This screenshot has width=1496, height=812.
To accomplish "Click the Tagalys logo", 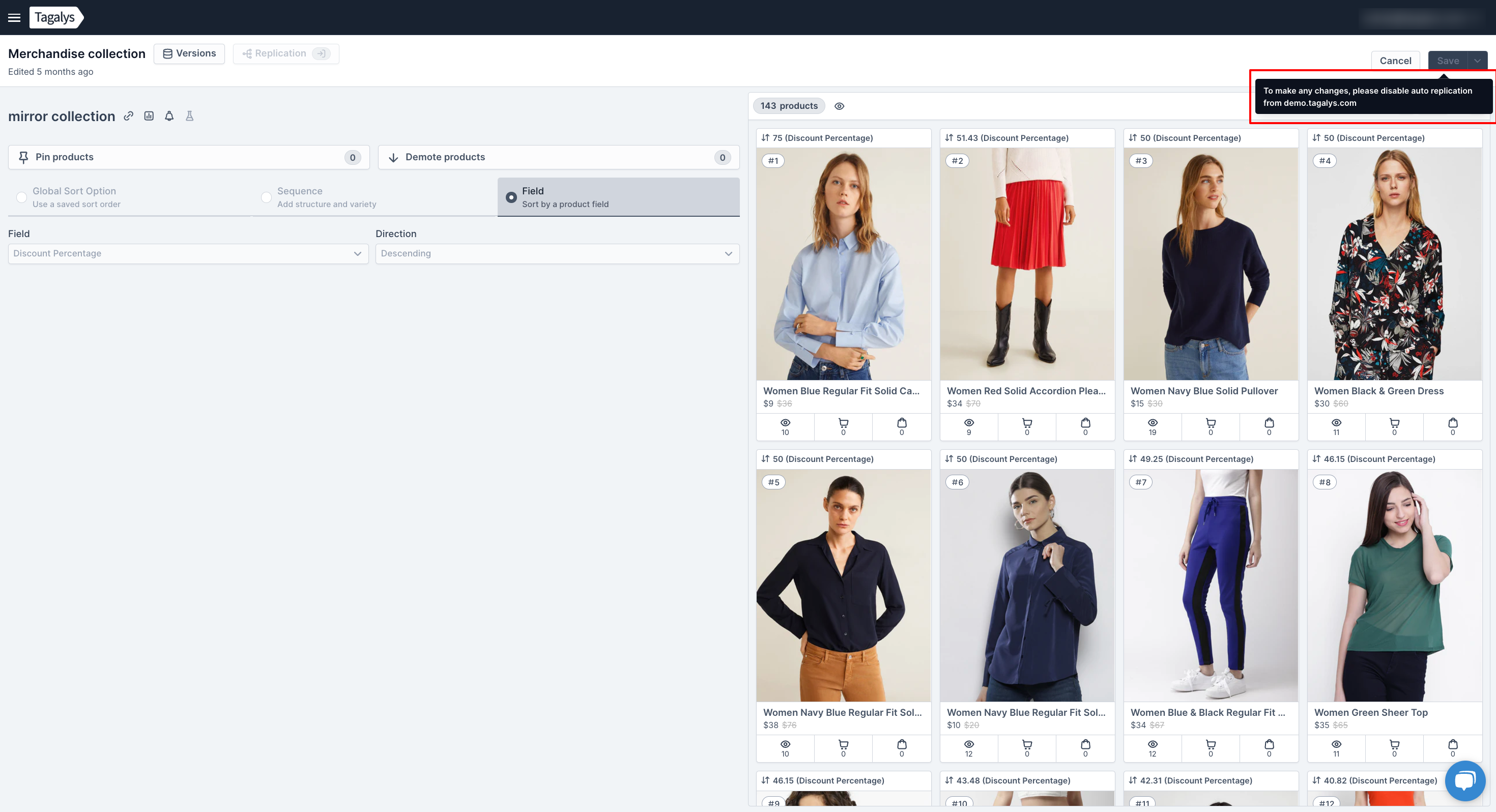I will point(56,17).
